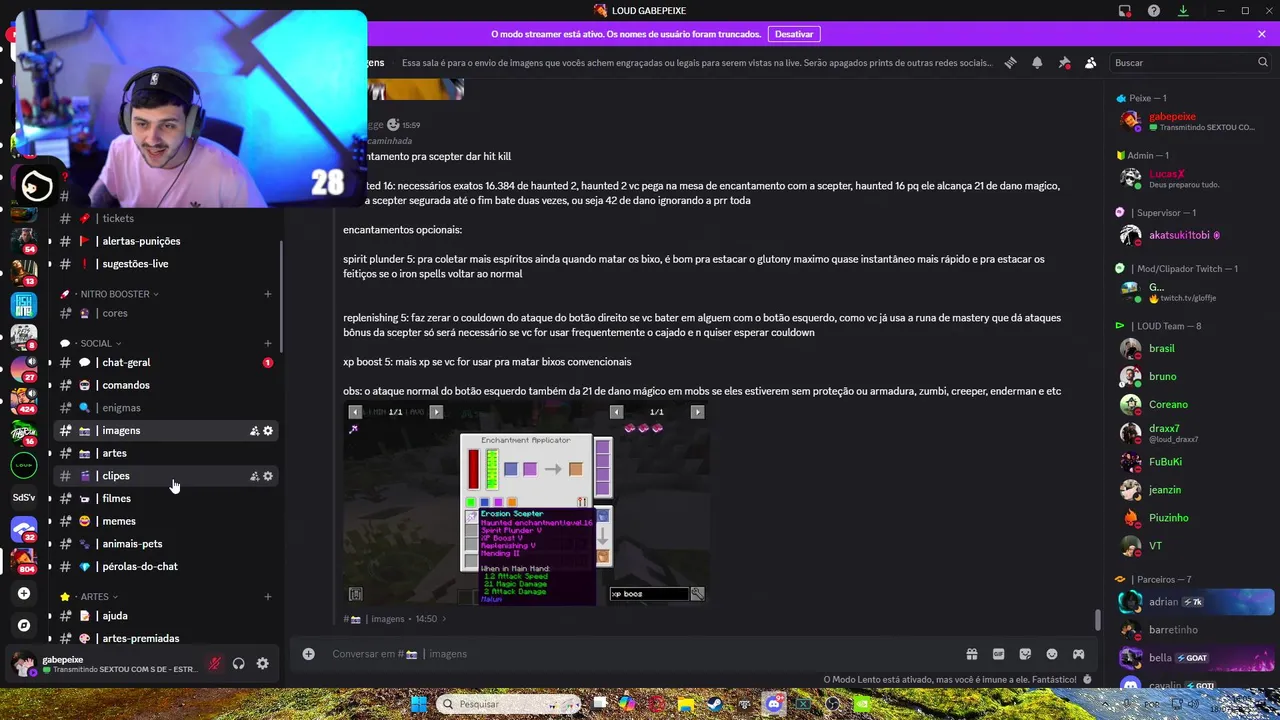Open invite icon on imagens channel
The height and width of the screenshot is (720, 1280).
[x=254, y=431]
